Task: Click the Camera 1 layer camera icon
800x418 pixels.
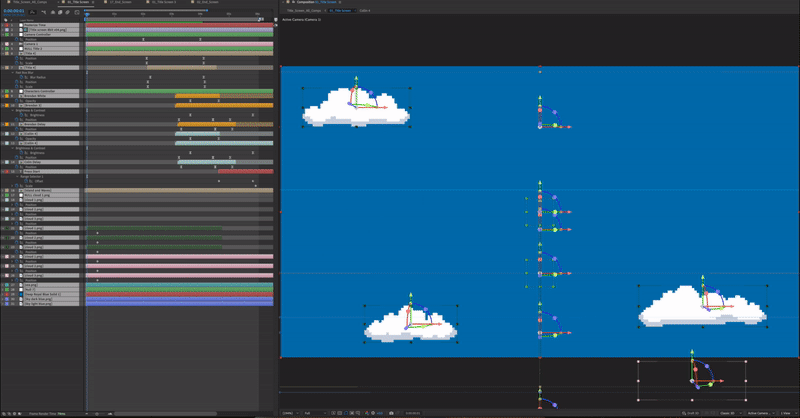Action: tap(21, 44)
